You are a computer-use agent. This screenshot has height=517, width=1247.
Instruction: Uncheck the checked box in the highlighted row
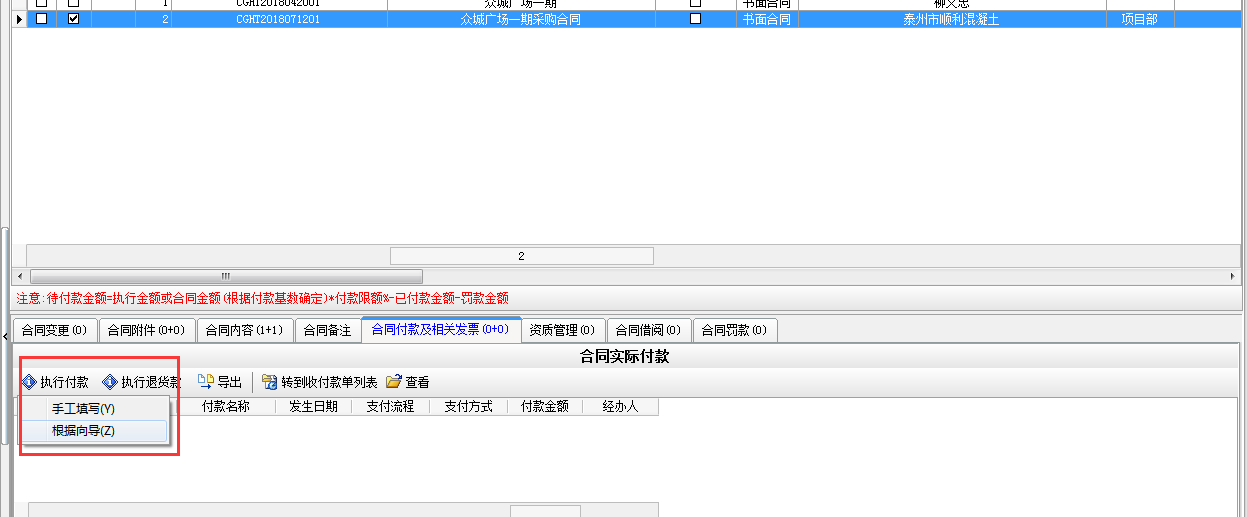pos(73,19)
